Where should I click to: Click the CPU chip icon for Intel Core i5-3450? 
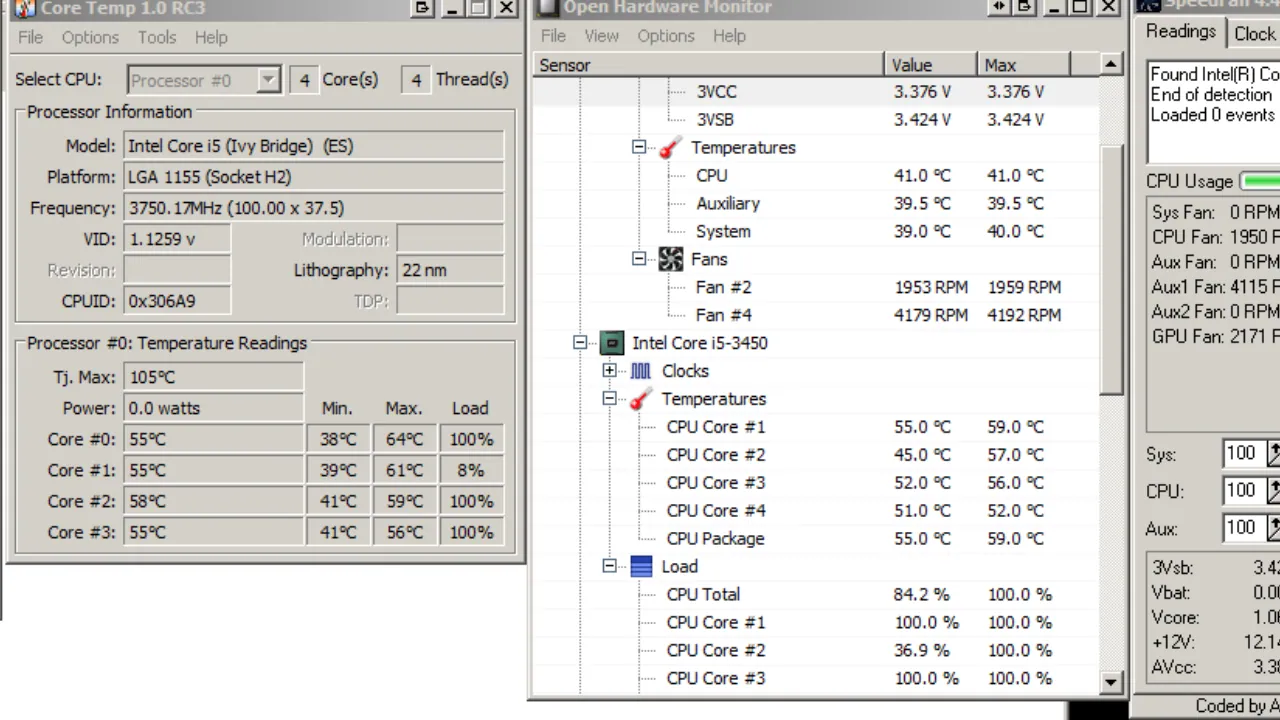click(x=612, y=343)
